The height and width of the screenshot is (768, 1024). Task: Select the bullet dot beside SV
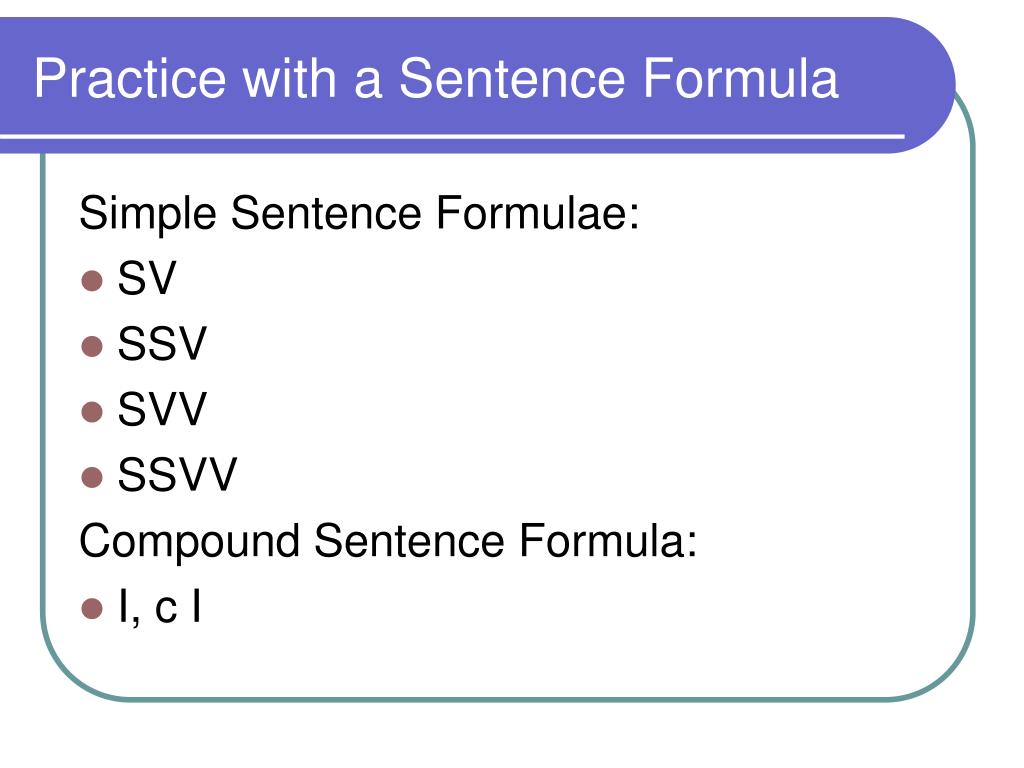92,281
